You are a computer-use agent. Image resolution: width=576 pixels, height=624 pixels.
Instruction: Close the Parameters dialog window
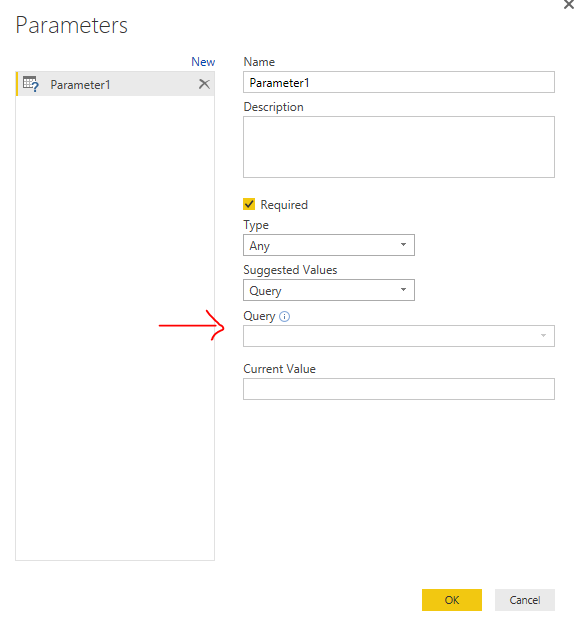[568, 4]
